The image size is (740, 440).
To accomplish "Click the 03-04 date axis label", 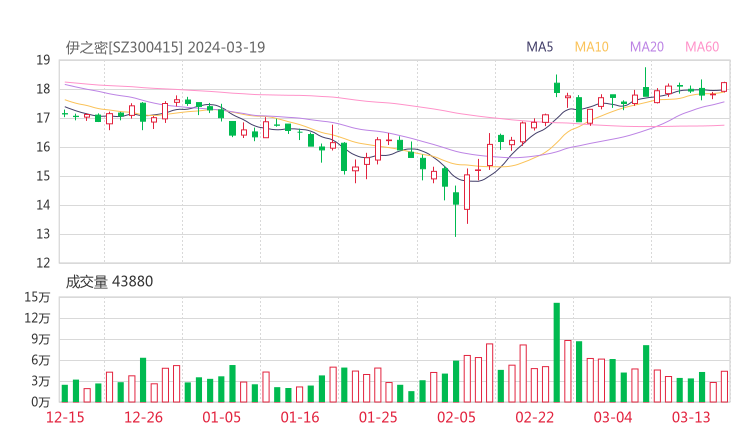I will click(613, 417).
